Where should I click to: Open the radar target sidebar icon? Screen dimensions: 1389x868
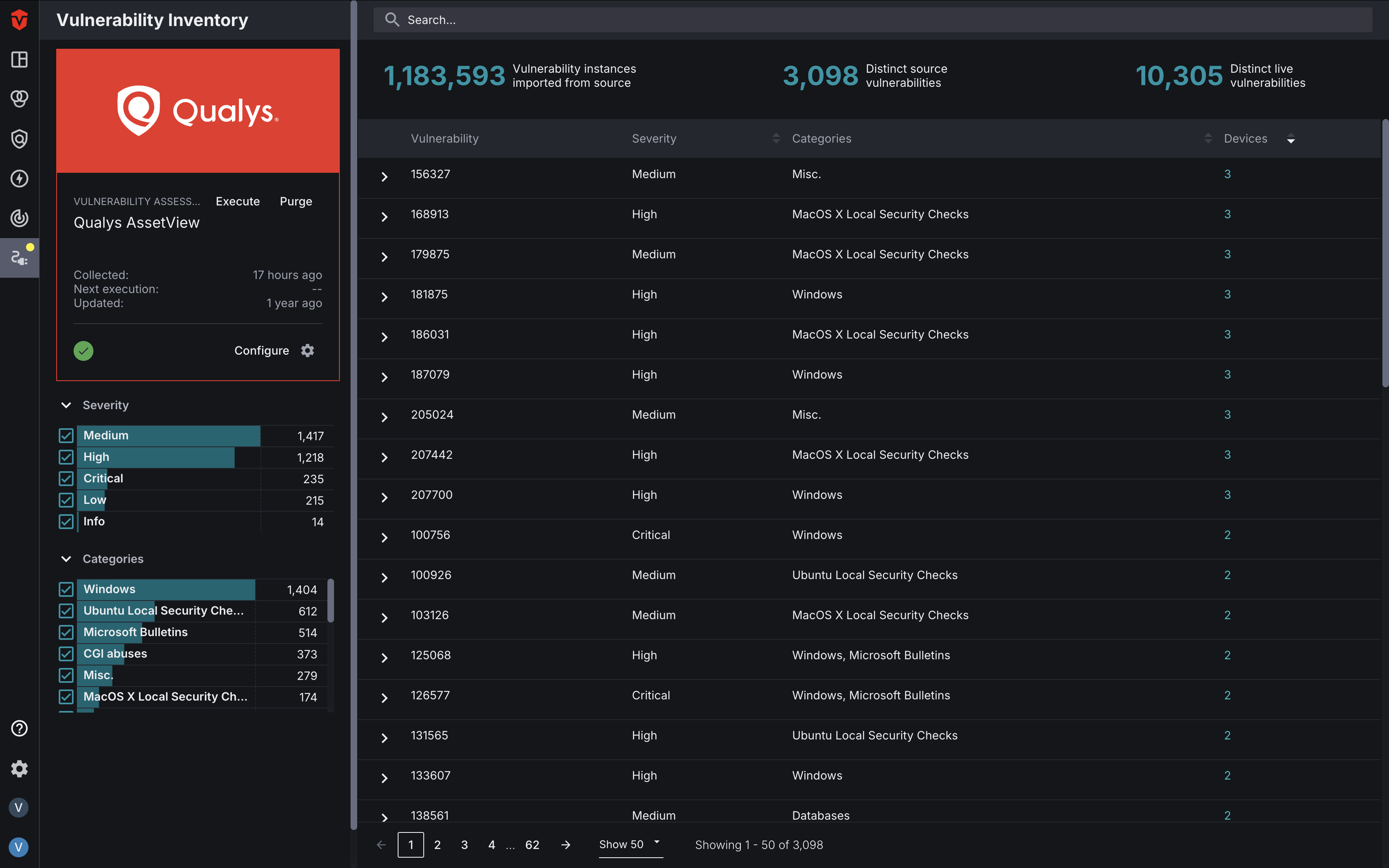(x=19, y=218)
